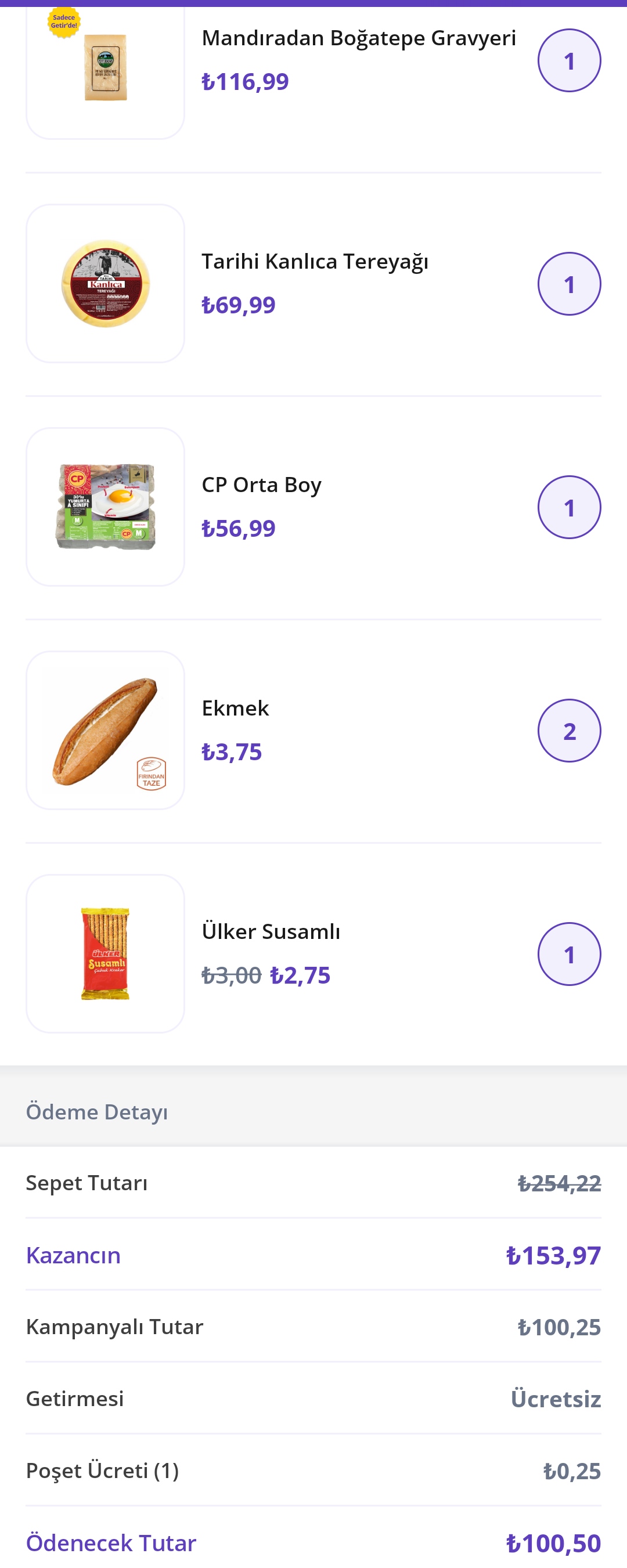This screenshot has width=627, height=1568.
Task: Tap the Sadece Getir'de badge icon
Action: pyautogui.click(x=64, y=22)
